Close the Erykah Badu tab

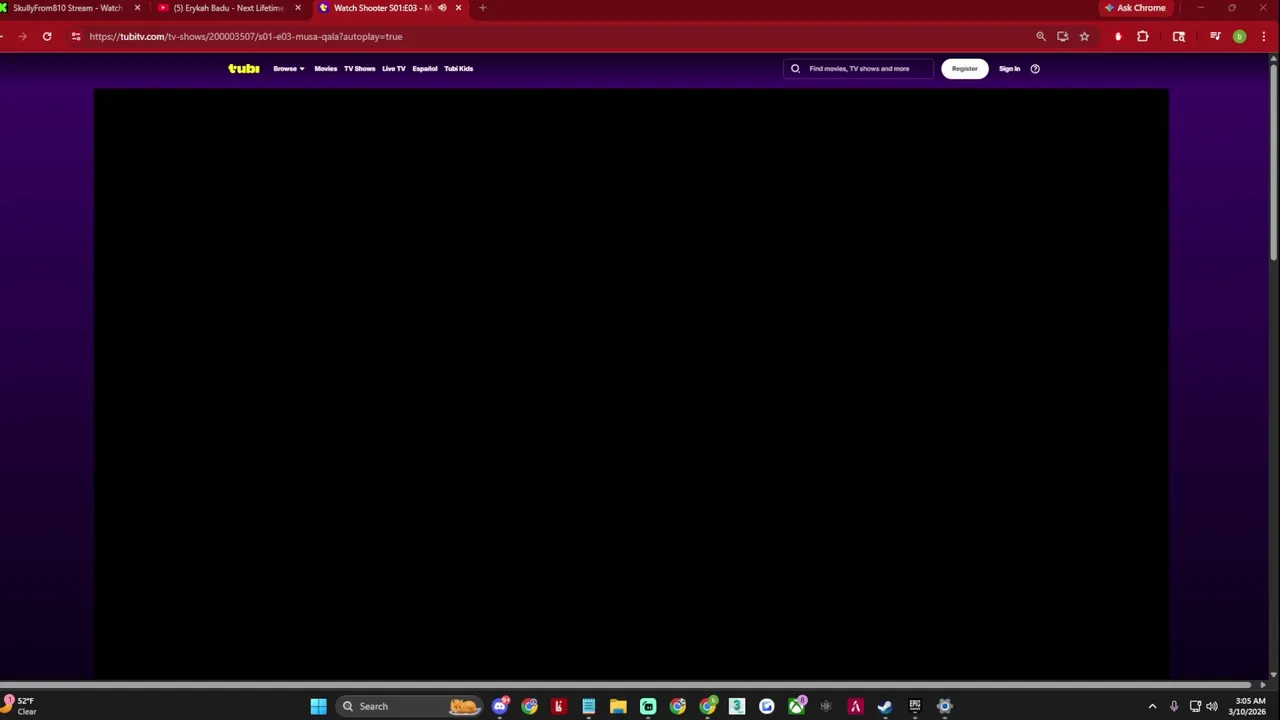pyautogui.click(x=298, y=8)
